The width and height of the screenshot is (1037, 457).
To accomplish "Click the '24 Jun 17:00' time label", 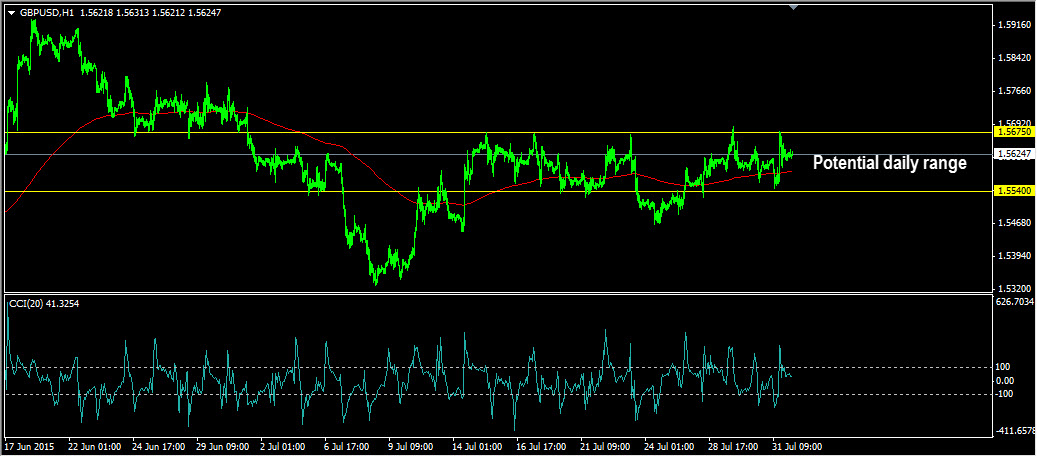I will 158,446.
